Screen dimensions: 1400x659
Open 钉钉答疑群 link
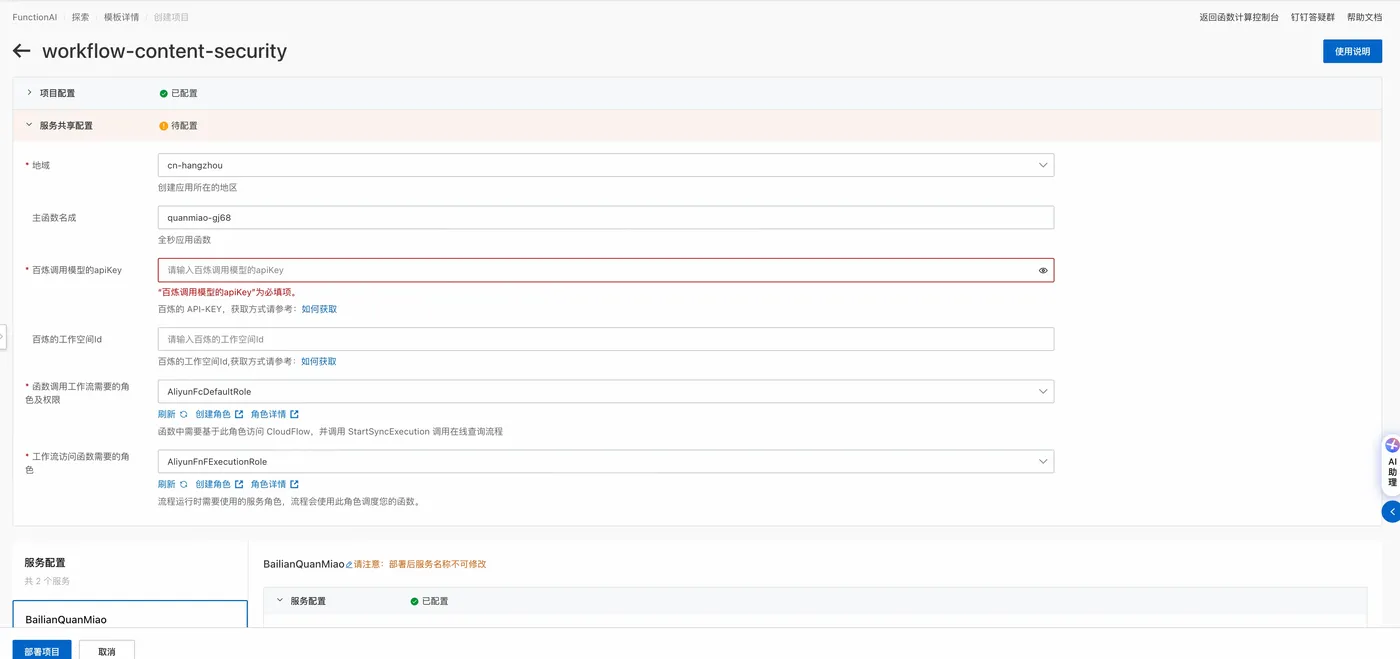pyautogui.click(x=1312, y=17)
